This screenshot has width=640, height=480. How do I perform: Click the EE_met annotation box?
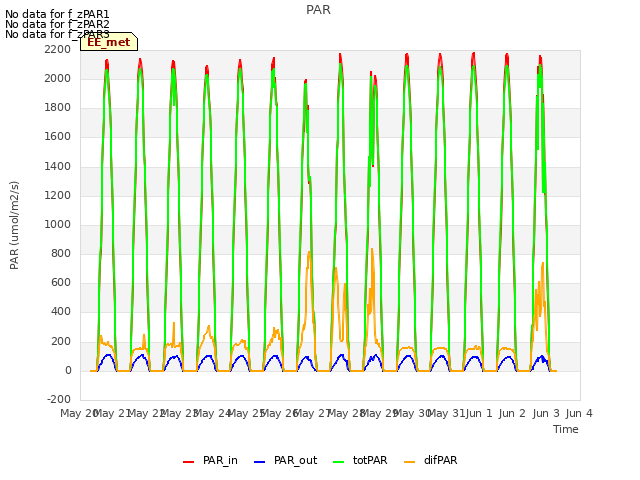coord(109,42)
